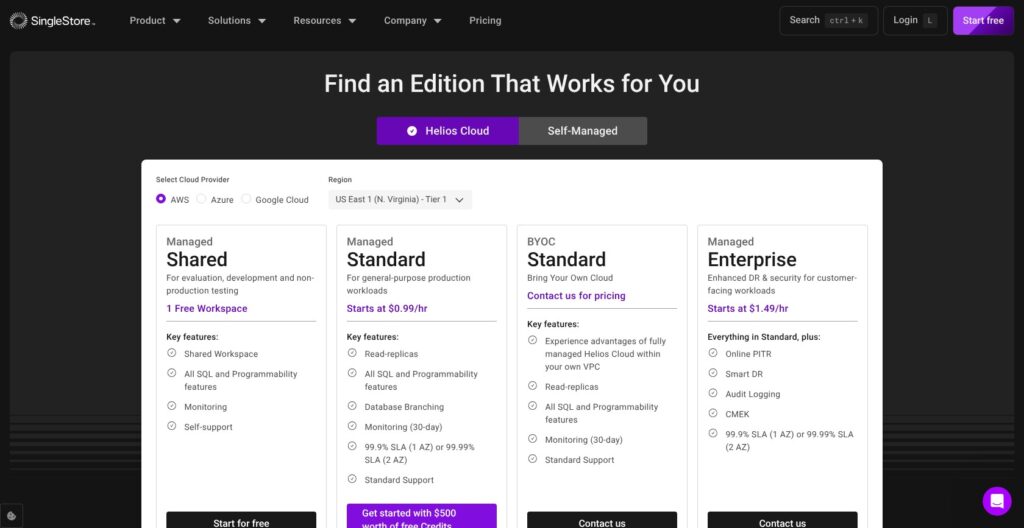This screenshot has height=528, width=1024.
Task: Select AWS cloud provider
Action: 161,199
